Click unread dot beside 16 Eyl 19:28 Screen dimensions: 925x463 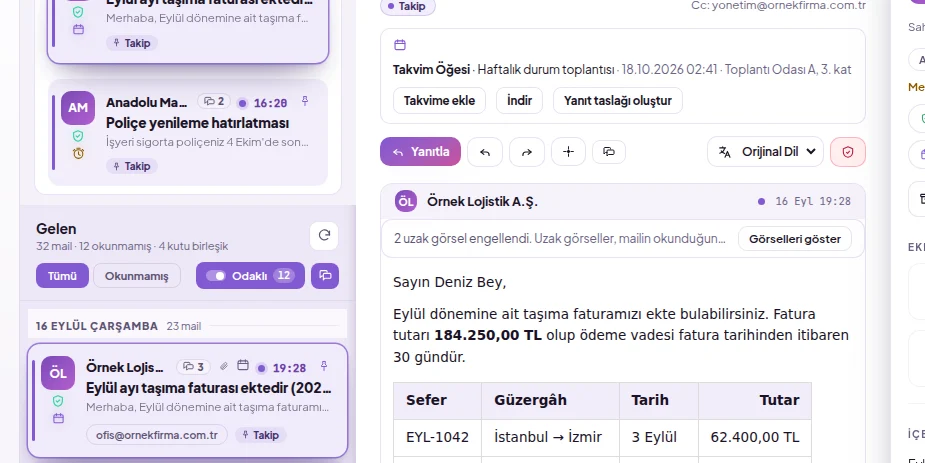point(761,202)
